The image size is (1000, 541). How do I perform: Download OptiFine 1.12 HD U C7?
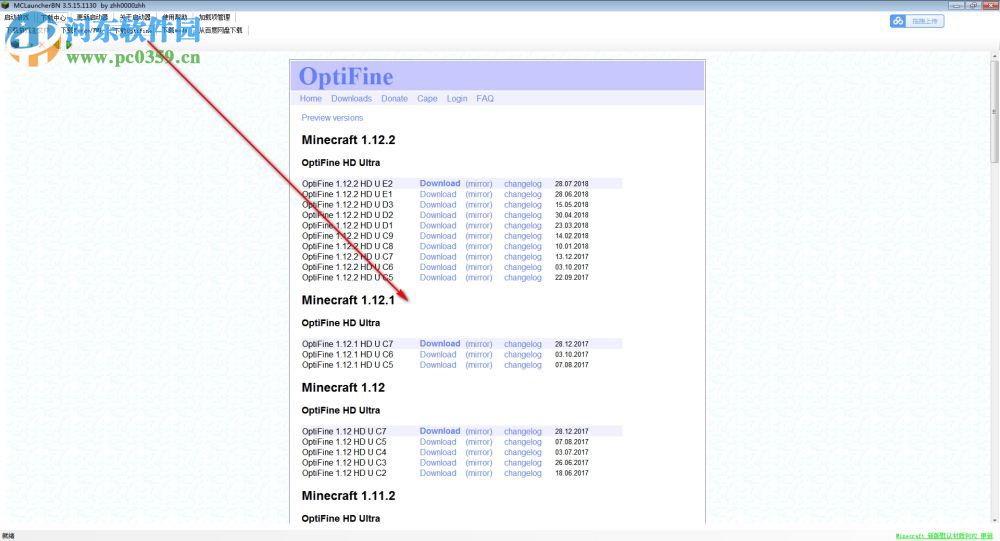(x=439, y=431)
